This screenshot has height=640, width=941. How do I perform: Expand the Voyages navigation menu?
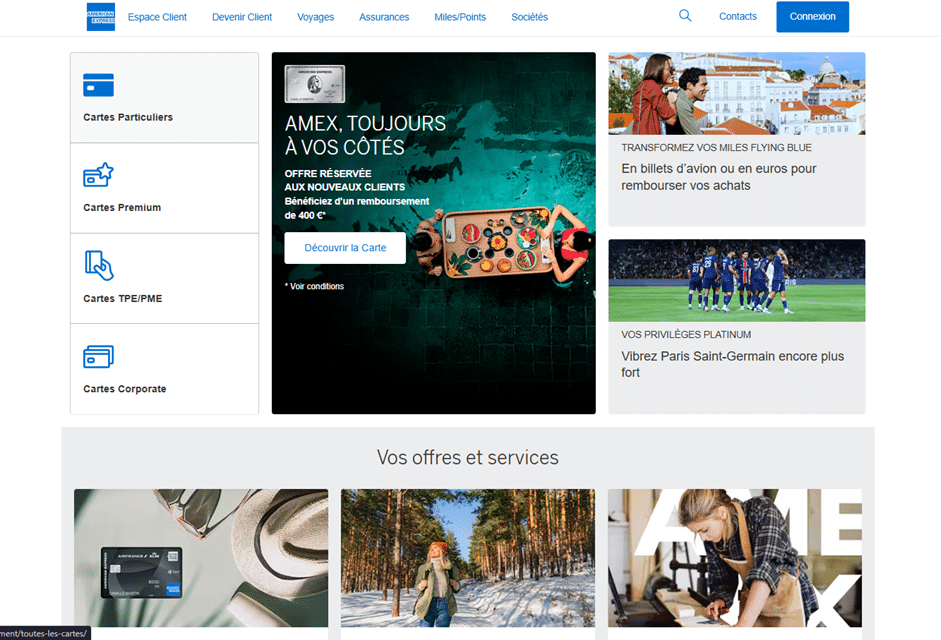coord(316,17)
